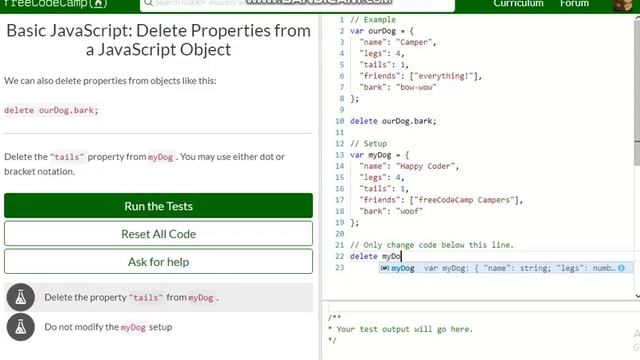Click line 22 with delete myDo
640x360 pixels.
coord(376,256)
